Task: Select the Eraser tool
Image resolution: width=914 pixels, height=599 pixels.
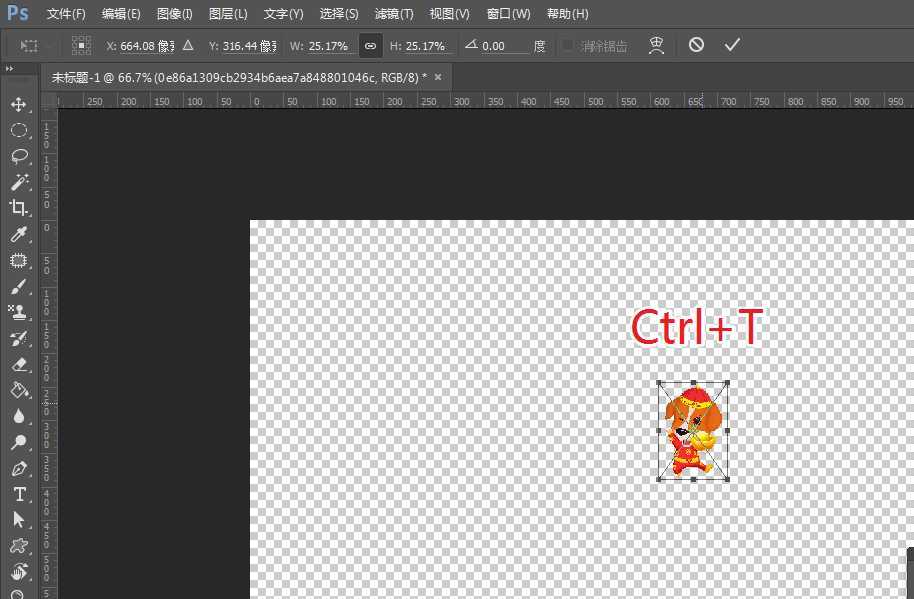Action: tap(20, 364)
